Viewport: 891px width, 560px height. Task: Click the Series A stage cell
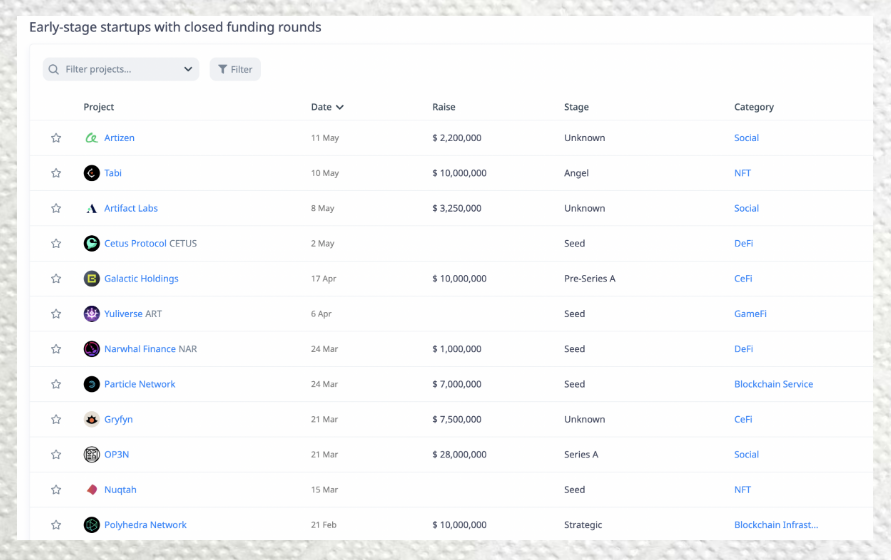(581, 455)
